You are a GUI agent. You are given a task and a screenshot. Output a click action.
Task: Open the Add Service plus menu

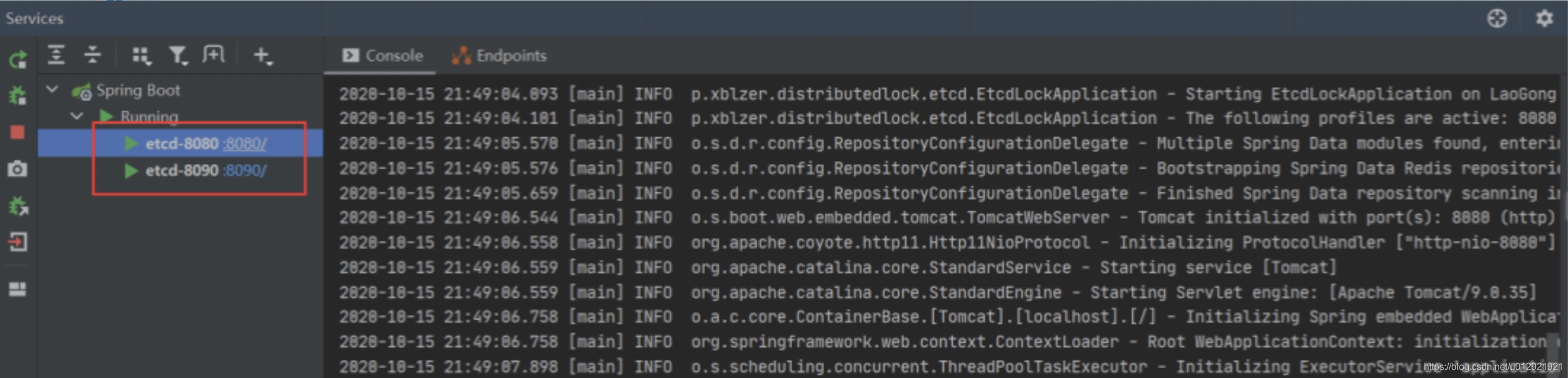[x=262, y=55]
